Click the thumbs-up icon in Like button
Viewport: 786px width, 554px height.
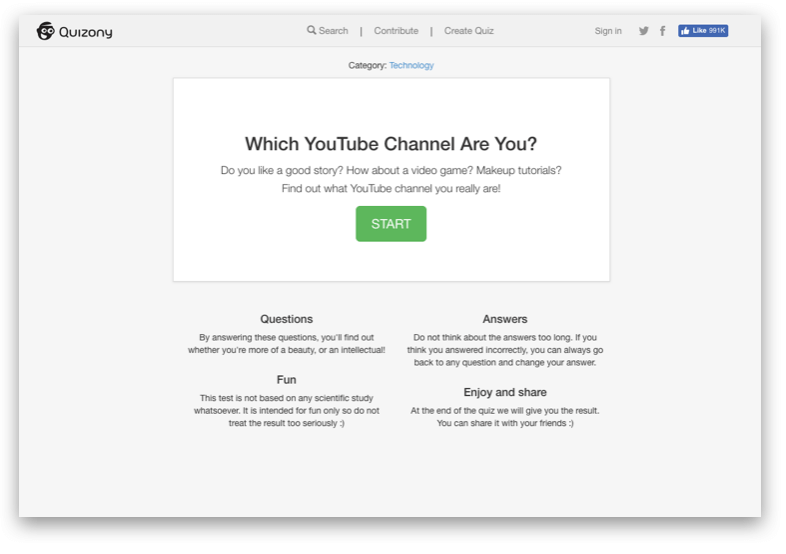(x=685, y=31)
